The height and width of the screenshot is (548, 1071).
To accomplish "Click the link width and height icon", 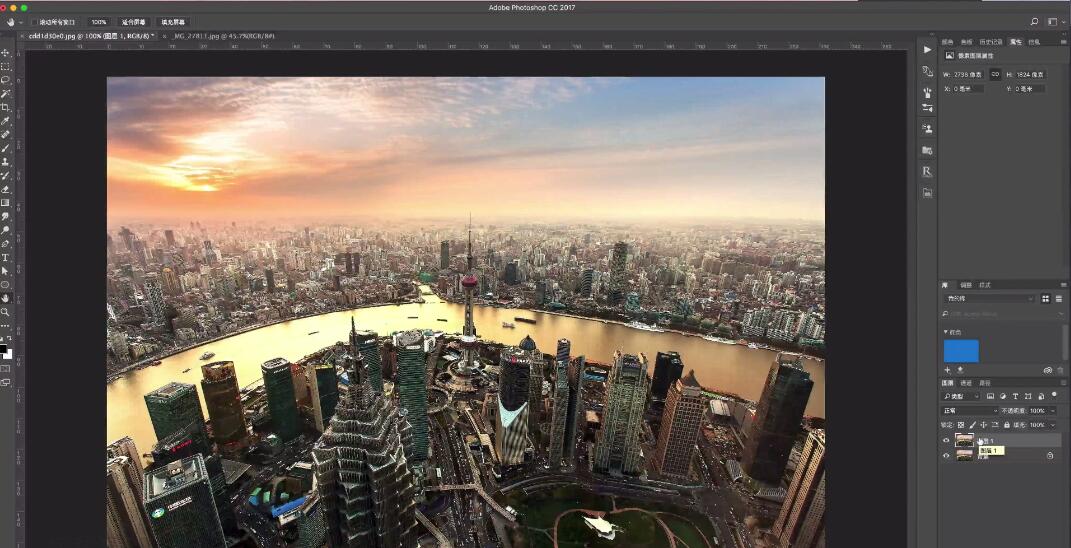I will [995, 74].
